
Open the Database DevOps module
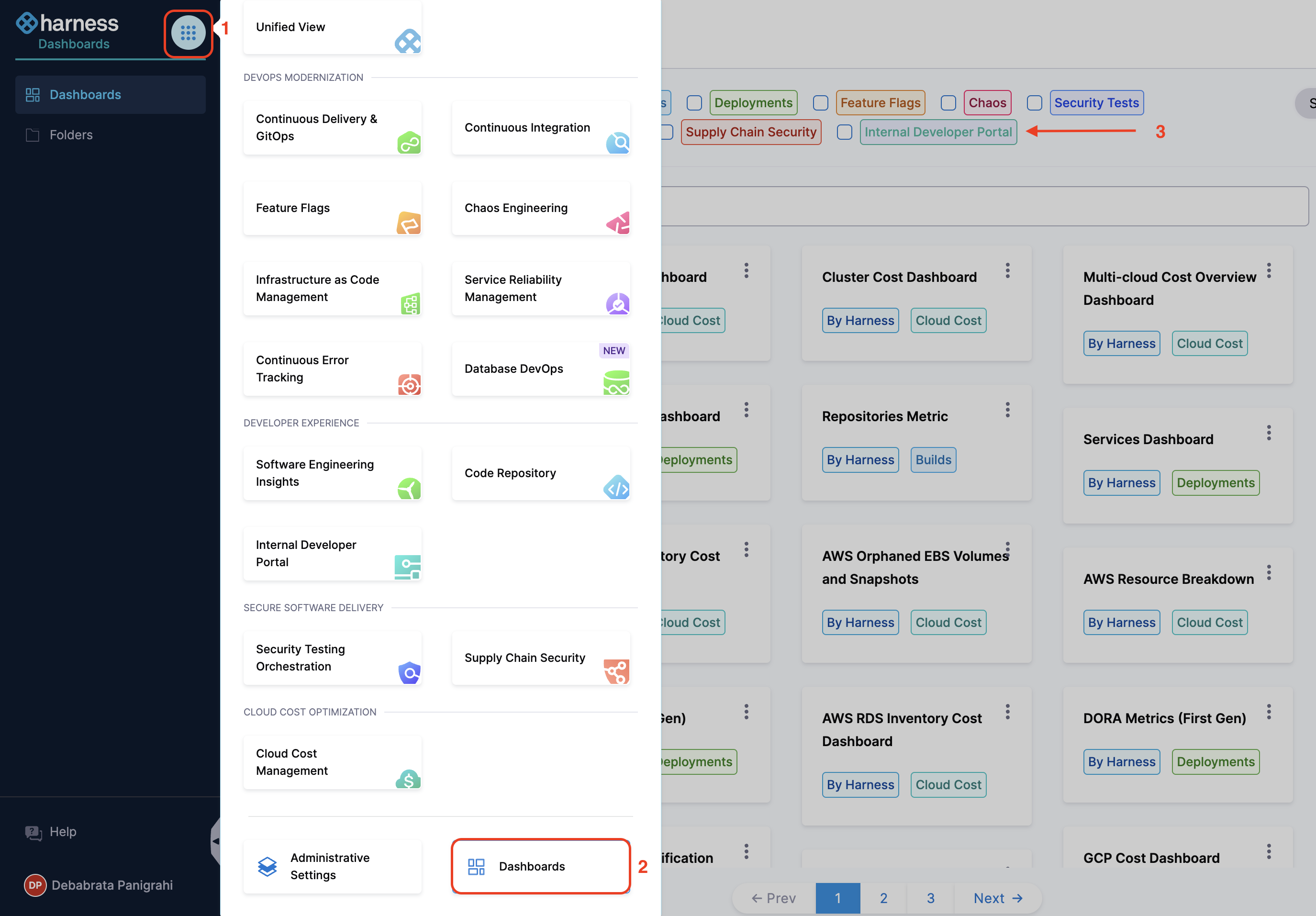[540, 369]
